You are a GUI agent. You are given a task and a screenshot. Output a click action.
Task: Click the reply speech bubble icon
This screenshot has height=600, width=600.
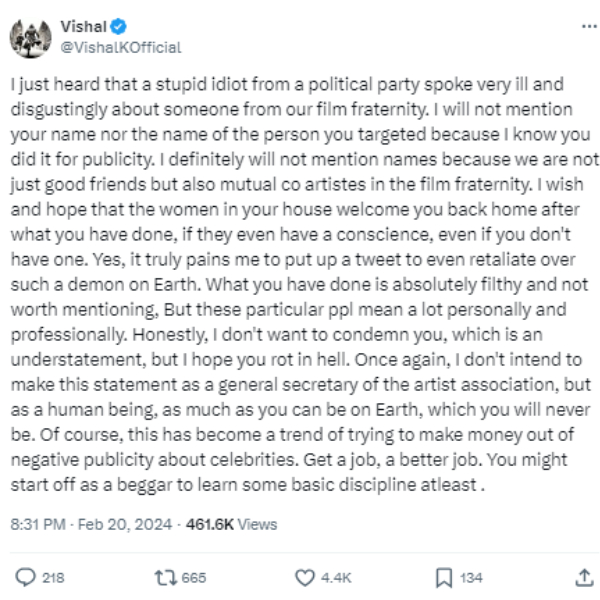click(26, 577)
